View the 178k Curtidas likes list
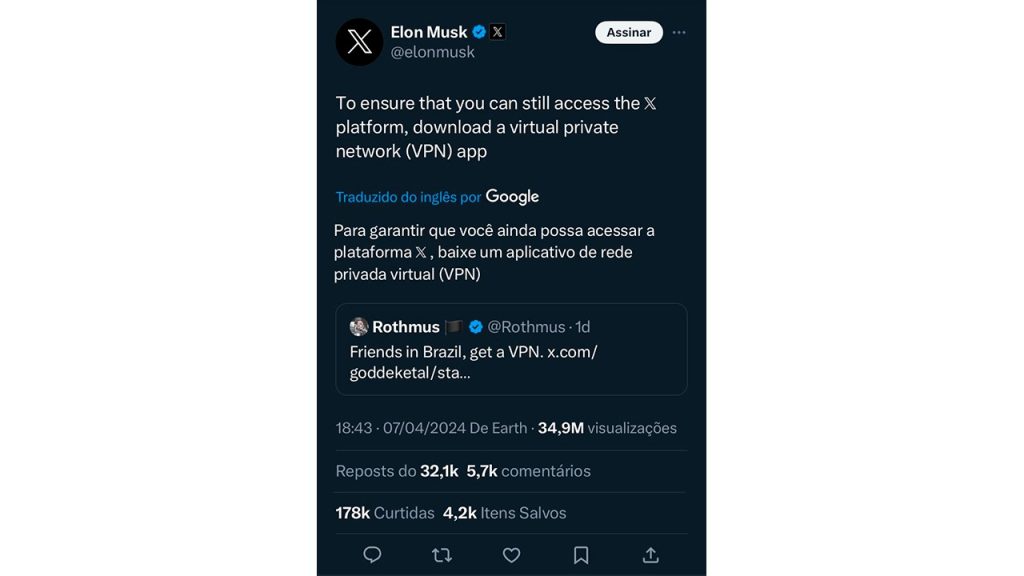The height and width of the screenshot is (576, 1024). click(x=385, y=513)
